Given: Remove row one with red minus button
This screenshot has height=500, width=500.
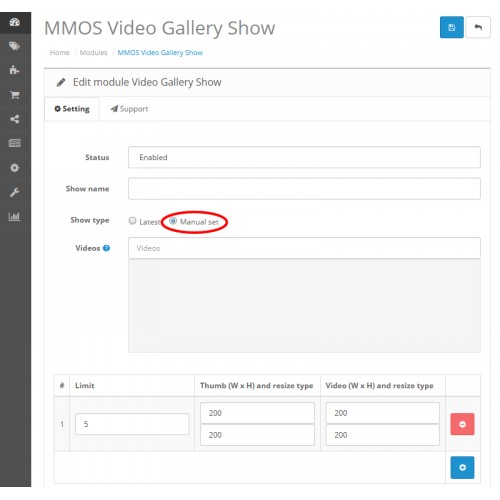Looking at the screenshot, I should click(x=462, y=424).
